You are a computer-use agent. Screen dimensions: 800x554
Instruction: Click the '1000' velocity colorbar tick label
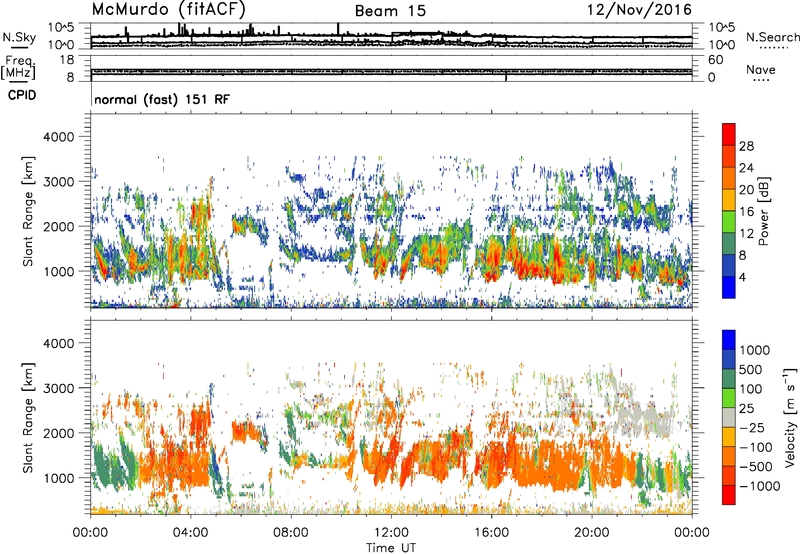[x=754, y=350]
